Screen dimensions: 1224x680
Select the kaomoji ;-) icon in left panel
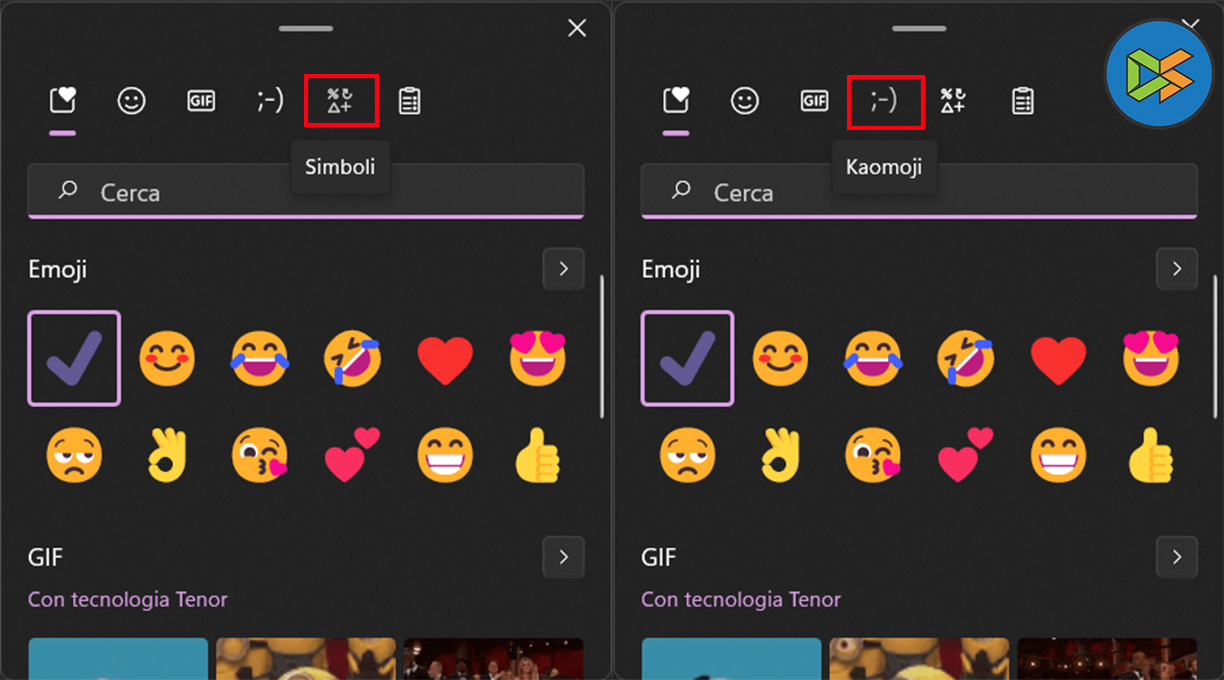tap(270, 101)
